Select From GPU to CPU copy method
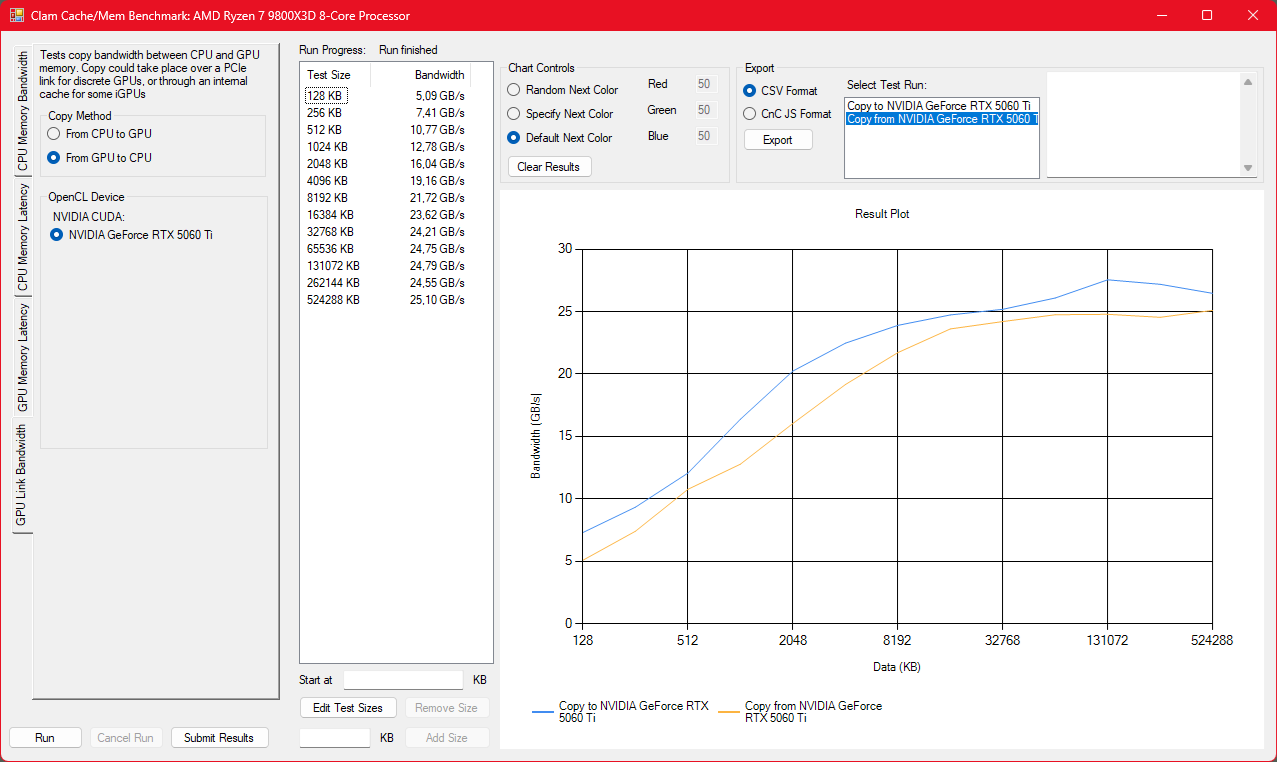1277x762 pixels. tap(99, 157)
